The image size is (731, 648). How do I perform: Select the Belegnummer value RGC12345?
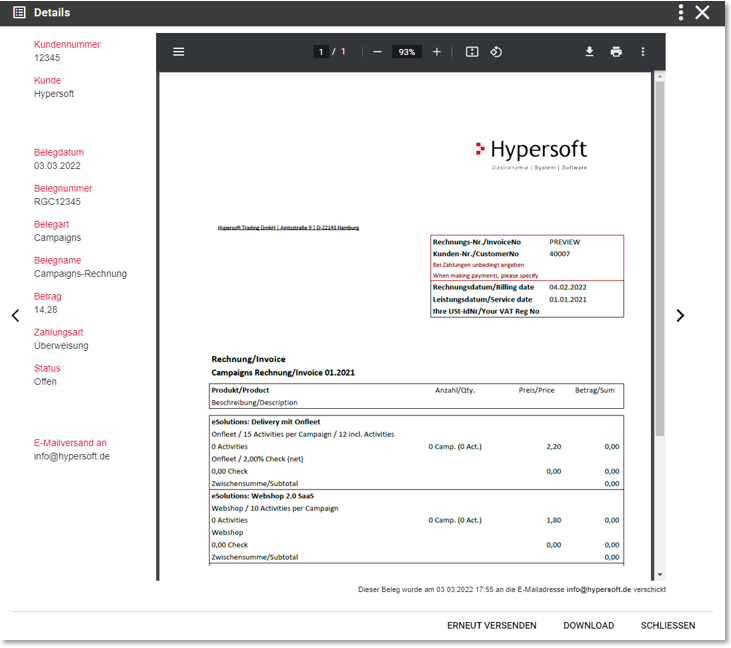pos(57,202)
